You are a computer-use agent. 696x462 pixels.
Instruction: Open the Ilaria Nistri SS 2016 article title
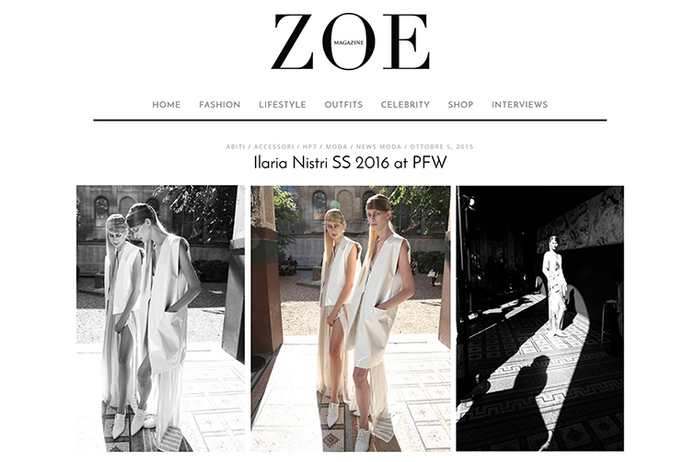click(x=350, y=163)
